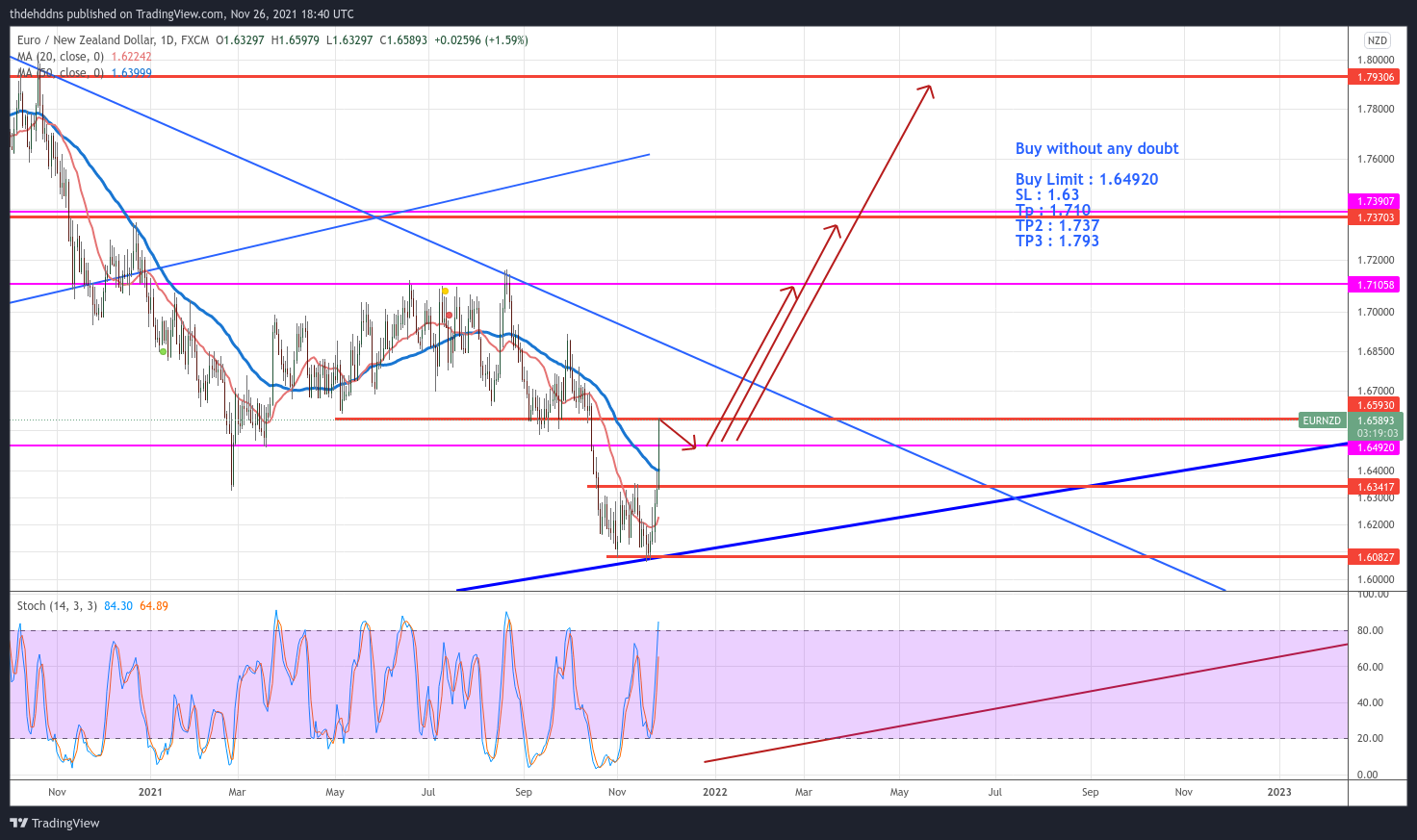This screenshot has height=840, width=1417.
Task: Click the 1.62000 price axis tick
Action: click(1376, 524)
